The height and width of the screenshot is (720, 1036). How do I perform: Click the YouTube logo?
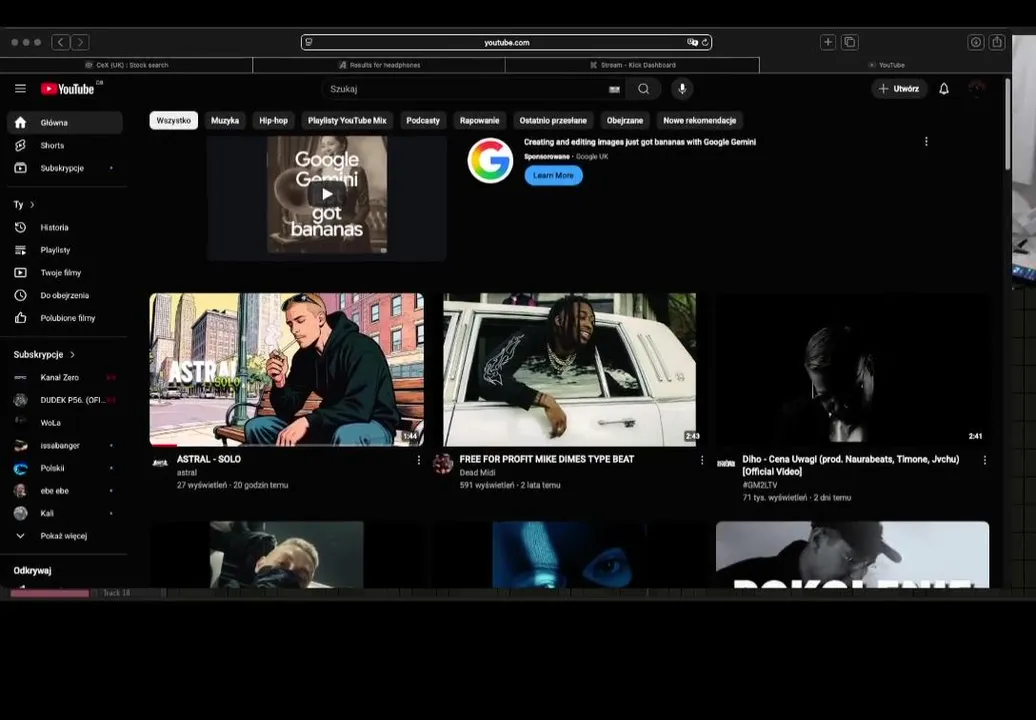[x=67, y=89]
